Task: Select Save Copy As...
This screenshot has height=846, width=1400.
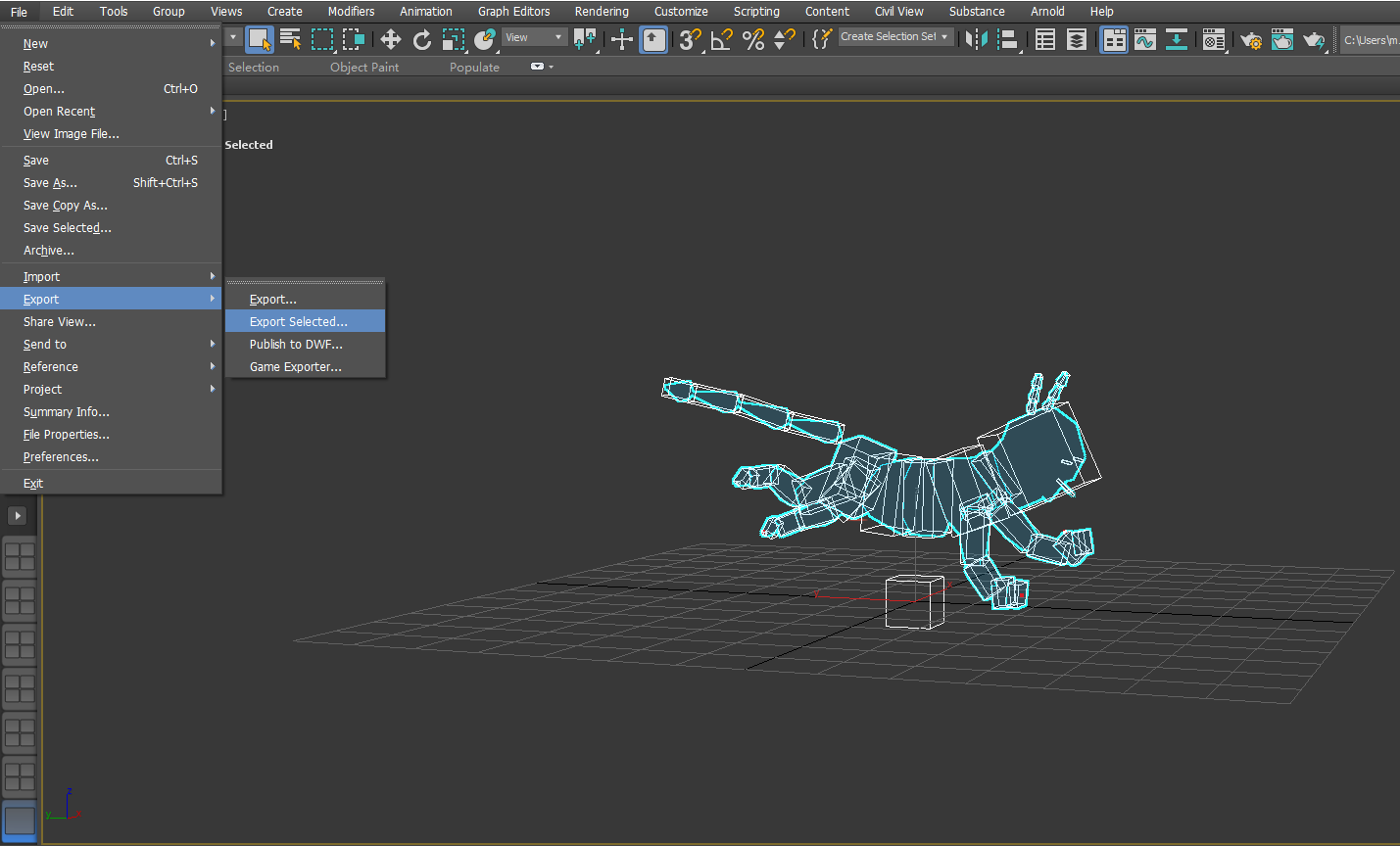Action: (111, 205)
